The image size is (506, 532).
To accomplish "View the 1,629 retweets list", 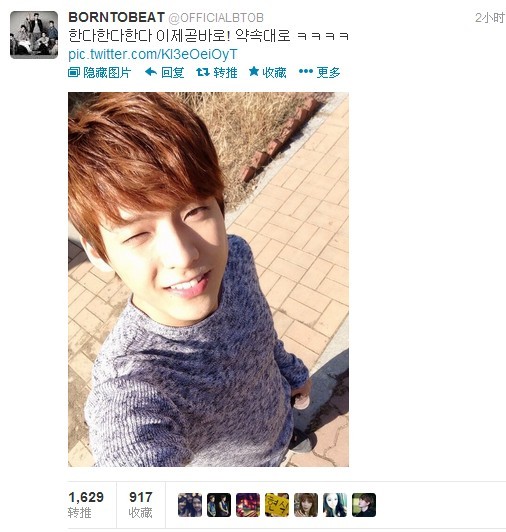I will click(86, 505).
